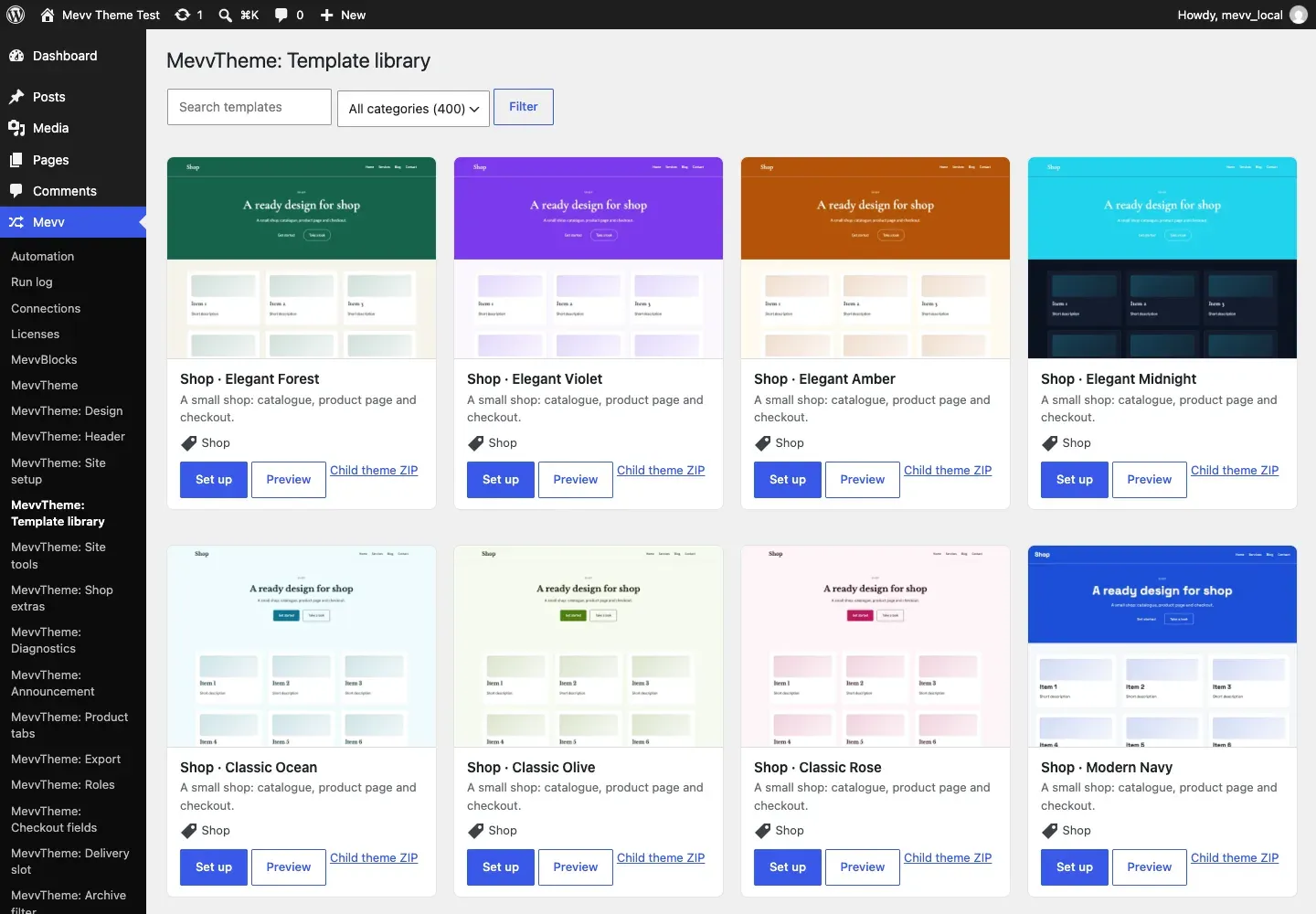This screenshot has width=1316, height=914.
Task: Preview the Elegant Violet template
Action: coord(576,480)
